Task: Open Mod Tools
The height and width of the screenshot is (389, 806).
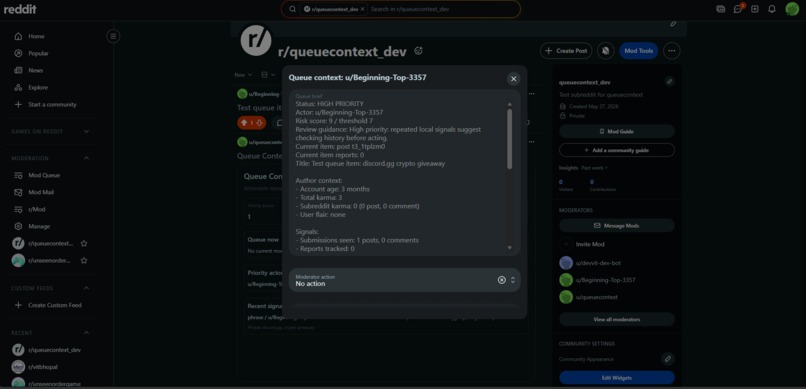Action: (x=638, y=51)
